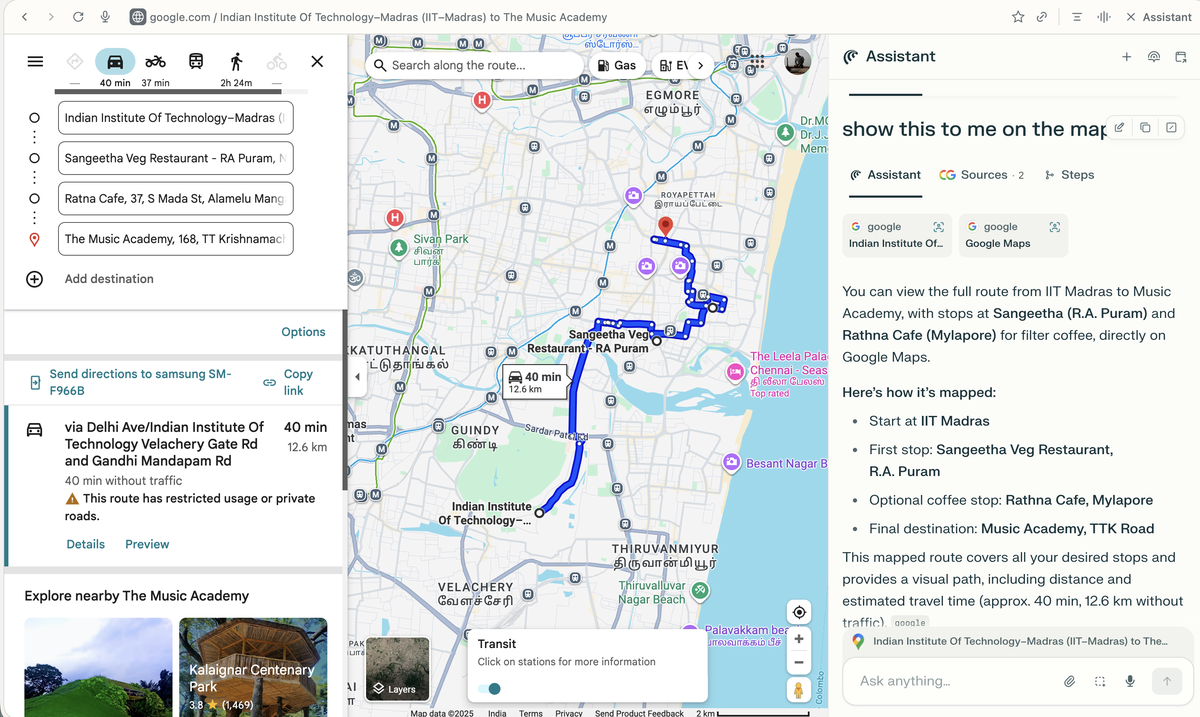Open the Google Maps hamburger menu
The width and height of the screenshot is (1200, 717).
pos(35,62)
